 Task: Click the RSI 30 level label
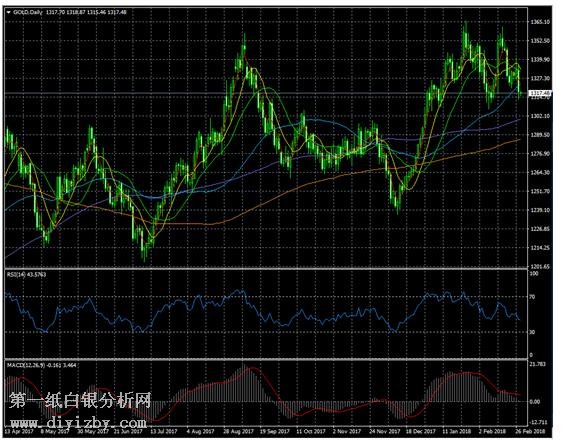[532, 332]
